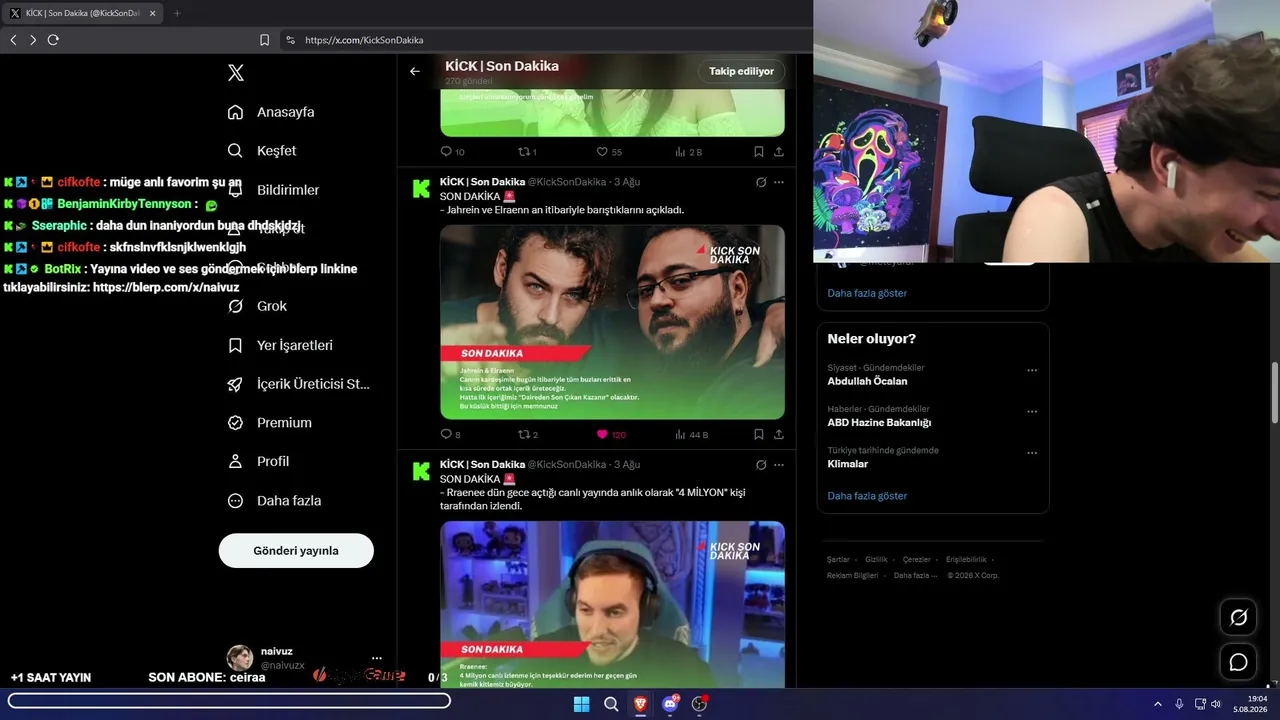This screenshot has height=720, width=1280.
Task: Open the Çerezler footer link
Action: pyautogui.click(x=916, y=560)
